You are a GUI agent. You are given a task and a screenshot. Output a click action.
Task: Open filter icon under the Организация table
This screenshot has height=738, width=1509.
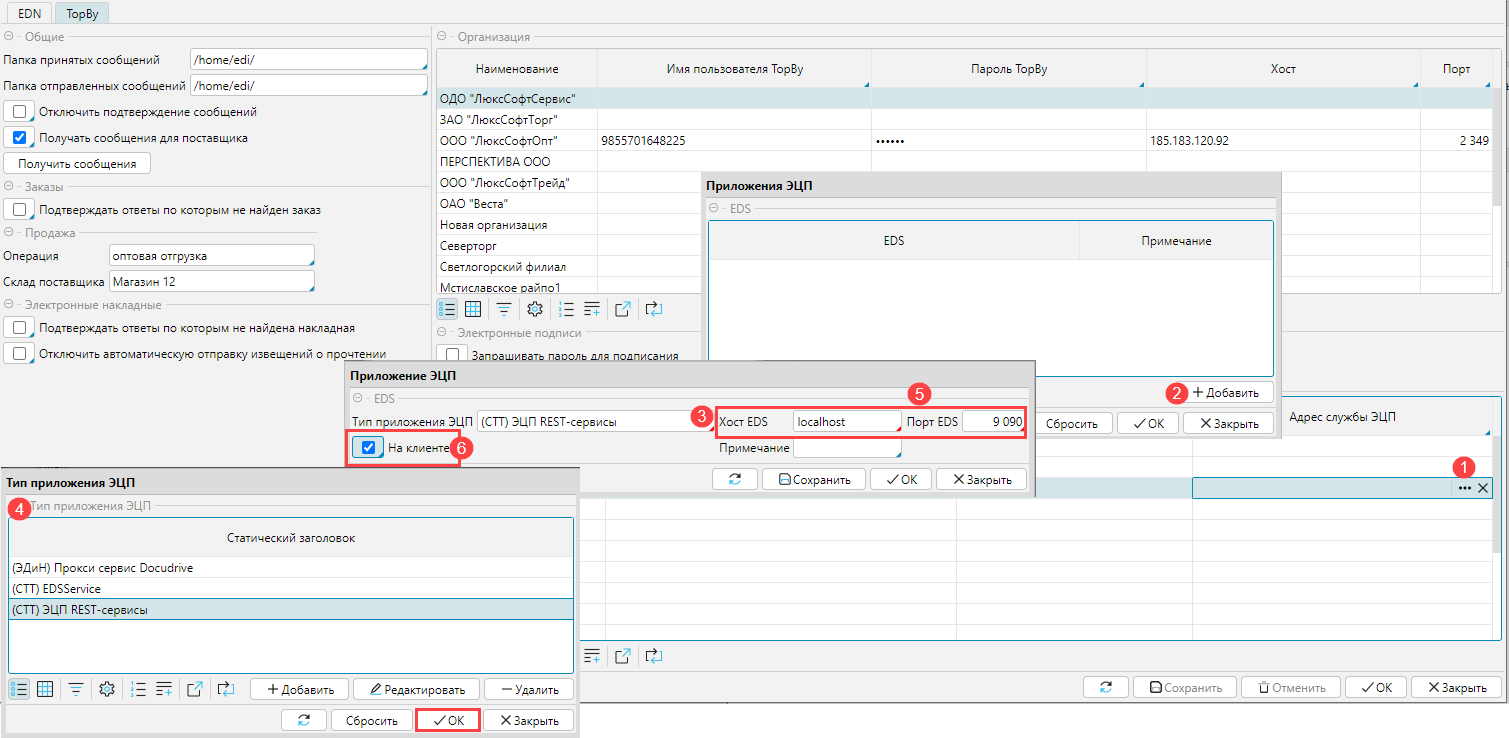pos(504,309)
